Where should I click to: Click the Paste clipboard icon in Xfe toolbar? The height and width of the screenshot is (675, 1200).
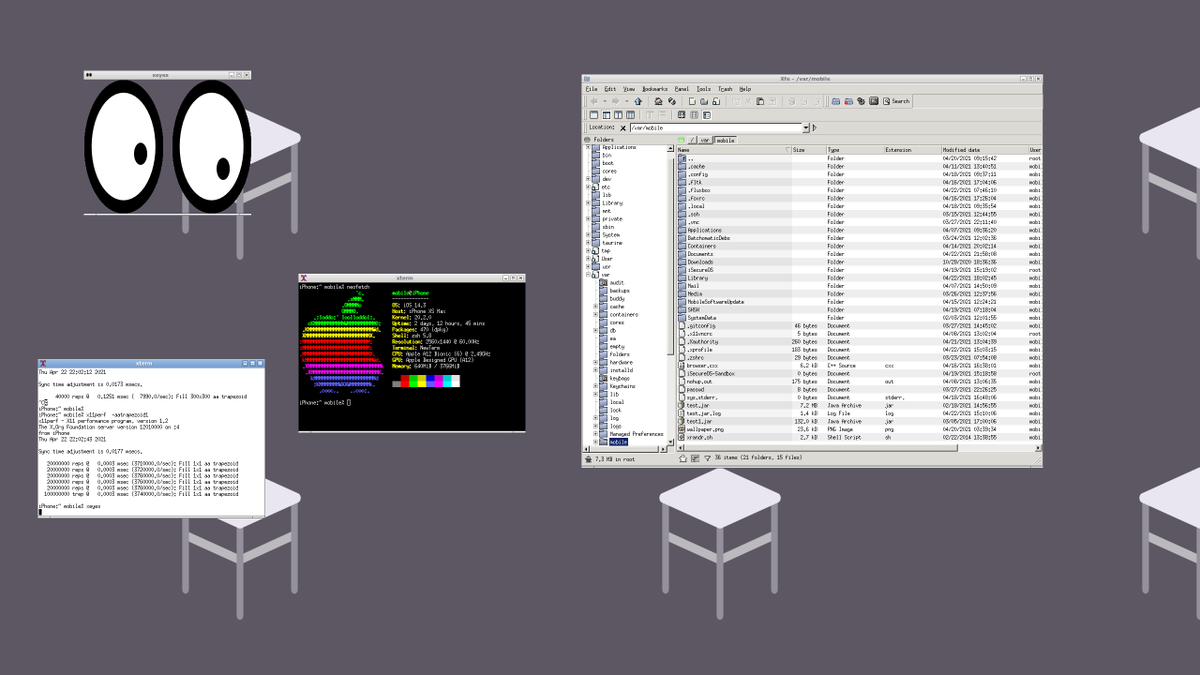pos(760,101)
